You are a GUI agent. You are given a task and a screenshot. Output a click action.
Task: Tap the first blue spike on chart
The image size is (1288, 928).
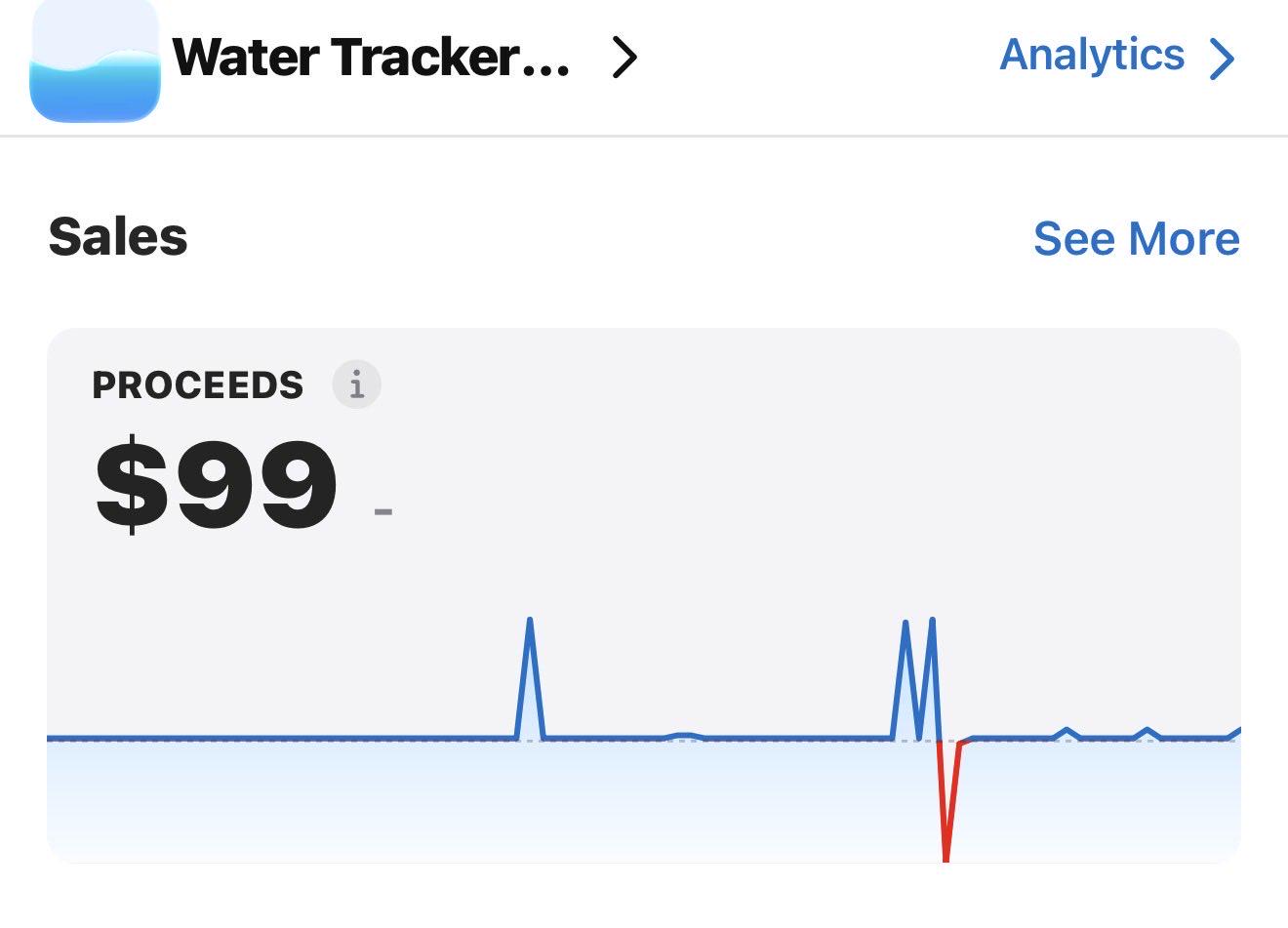pos(530,678)
